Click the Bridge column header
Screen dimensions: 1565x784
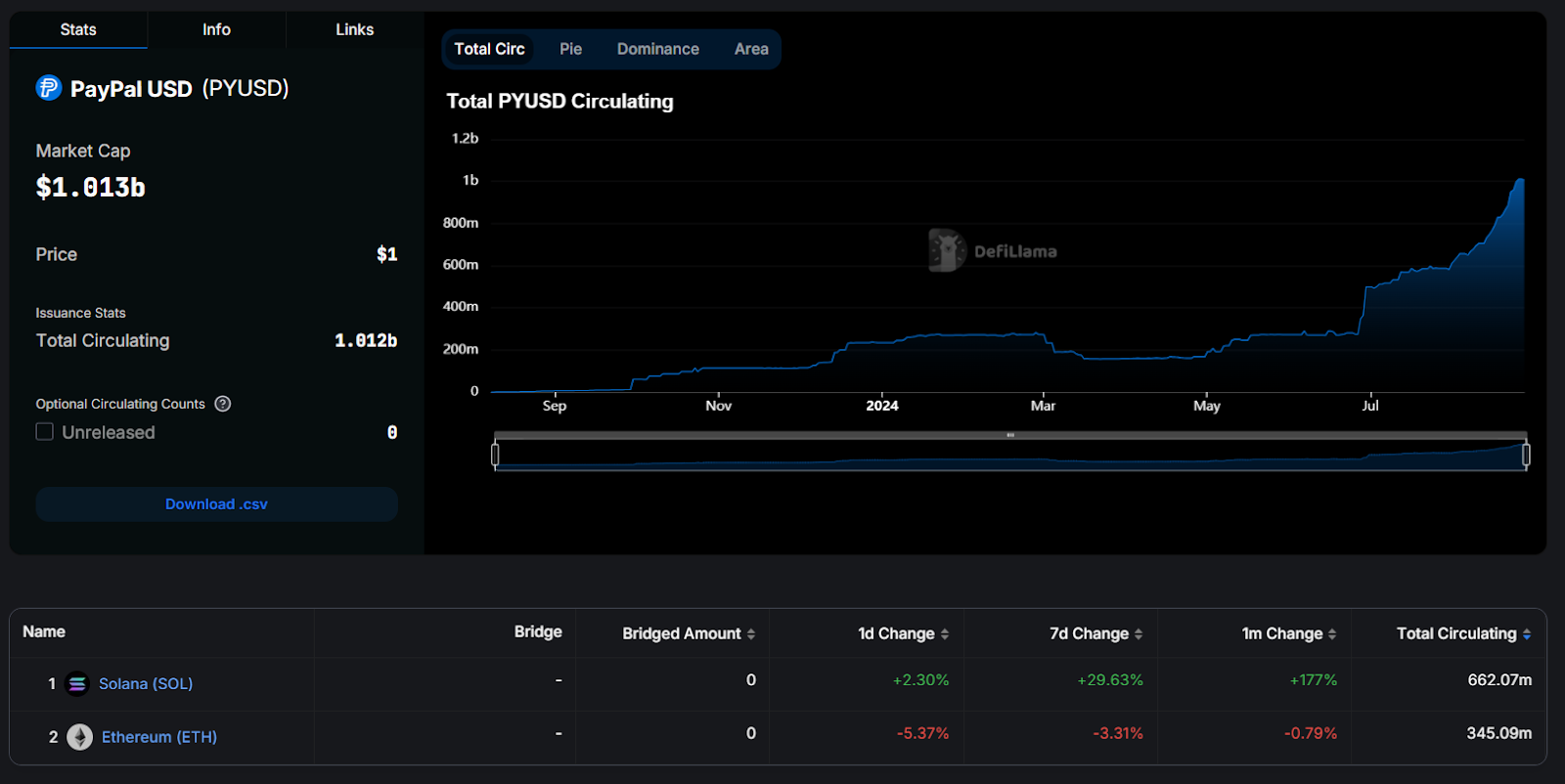tap(538, 632)
